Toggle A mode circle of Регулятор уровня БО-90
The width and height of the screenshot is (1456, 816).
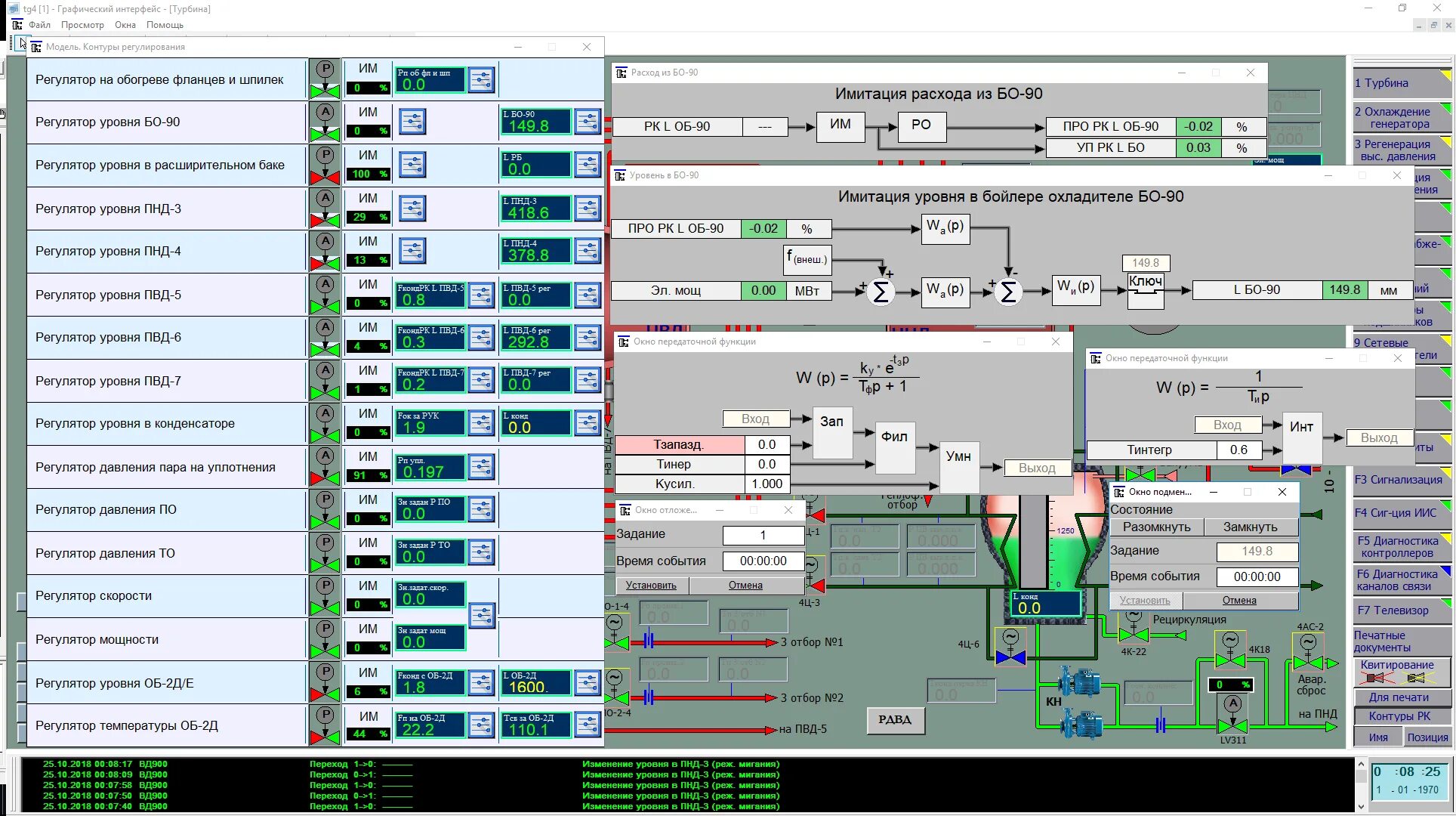(325, 112)
